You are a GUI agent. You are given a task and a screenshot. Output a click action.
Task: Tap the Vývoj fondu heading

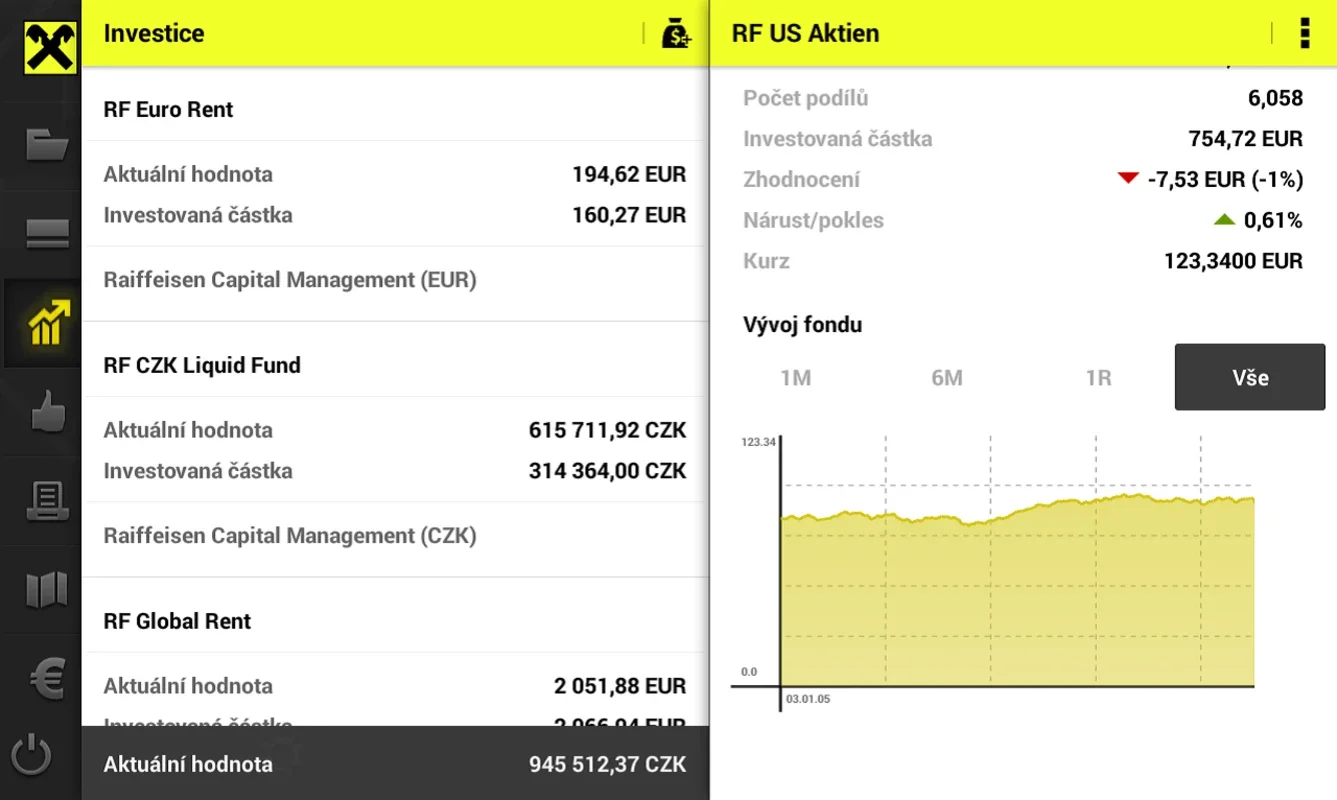point(802,325)
